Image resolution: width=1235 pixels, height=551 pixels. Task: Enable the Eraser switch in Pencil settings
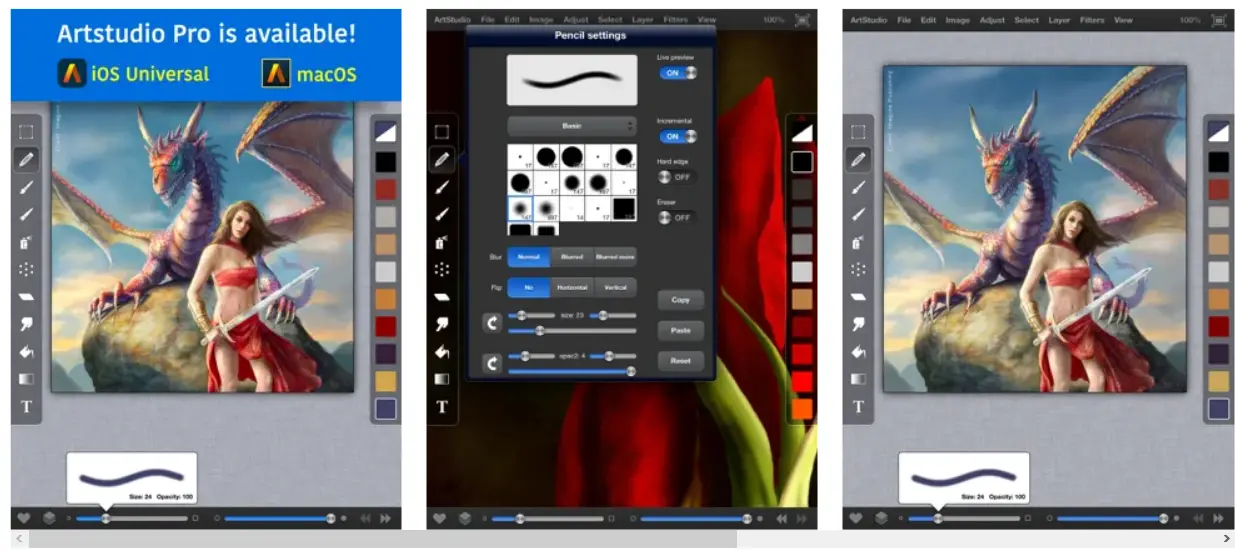677,217
